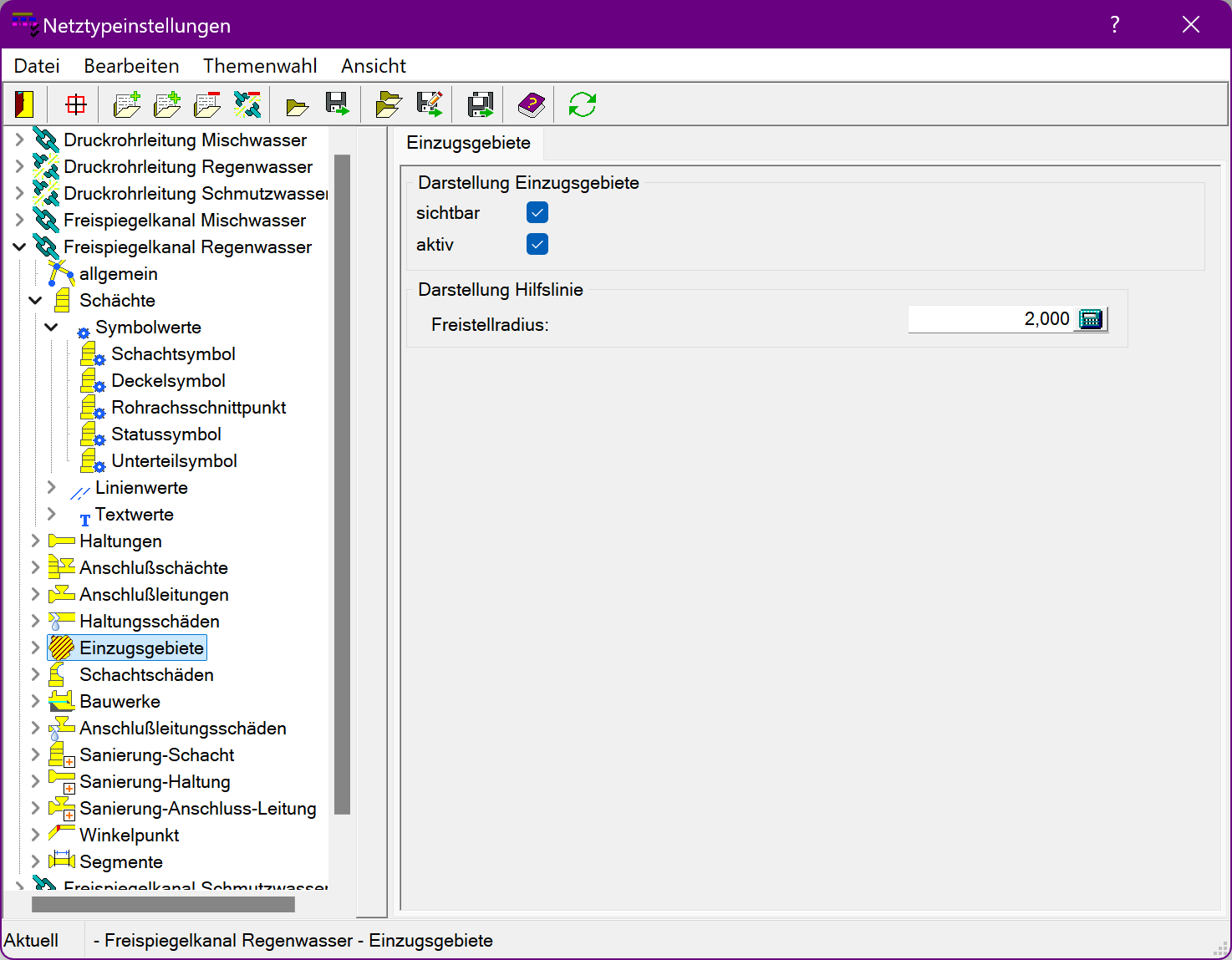Click the green refresh arrows icon
1232x960 pixels.
tap(582, 104)
